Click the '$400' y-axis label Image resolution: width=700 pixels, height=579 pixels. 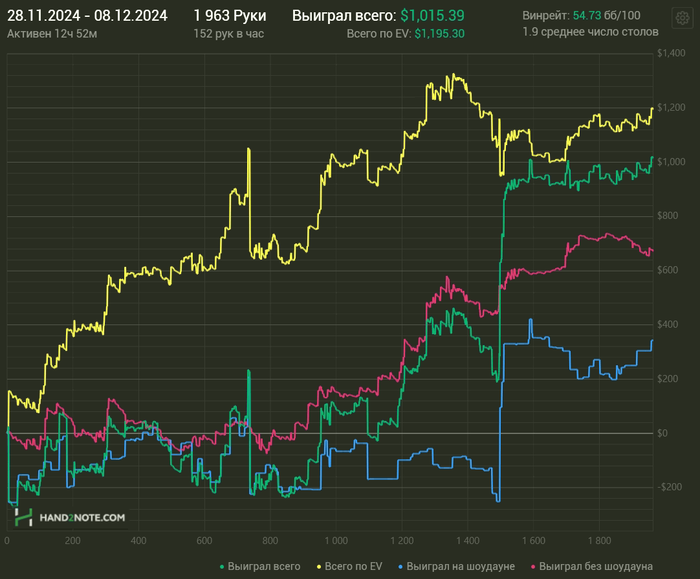coord(667,325)
